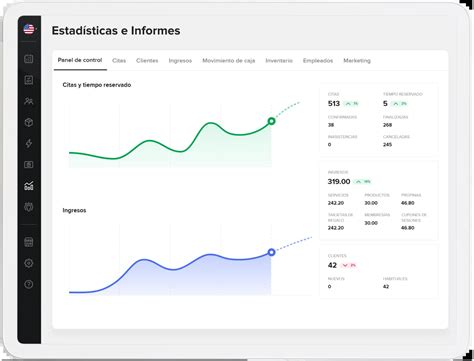Image resolution: width=474 pixels, height=361 pixels.
Task: Click the blue circle marker on Ingresos chart
Action: click(x=271, y=252)
